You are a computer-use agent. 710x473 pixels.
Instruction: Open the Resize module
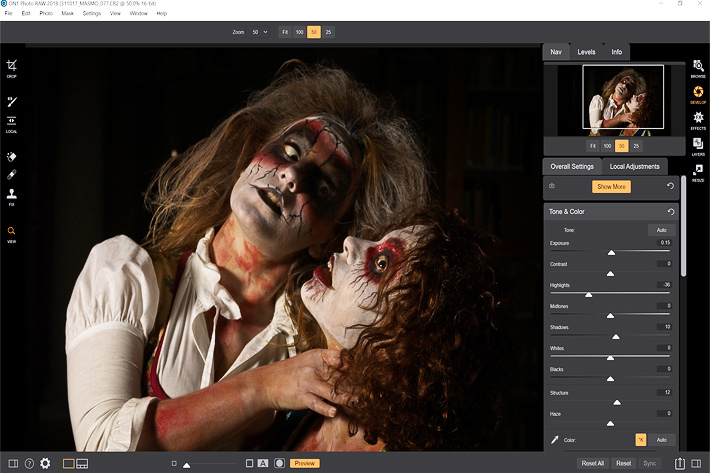point(698,172)
